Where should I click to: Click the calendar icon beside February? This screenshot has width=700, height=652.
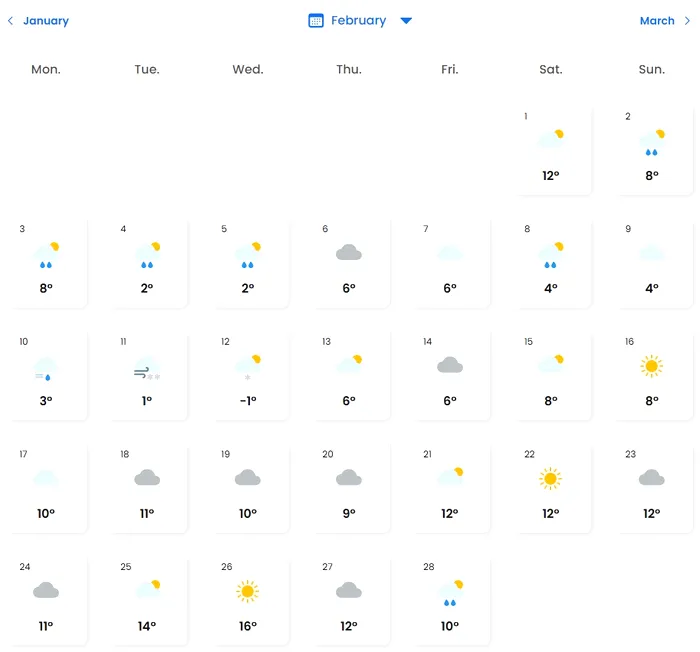point(316,21)
